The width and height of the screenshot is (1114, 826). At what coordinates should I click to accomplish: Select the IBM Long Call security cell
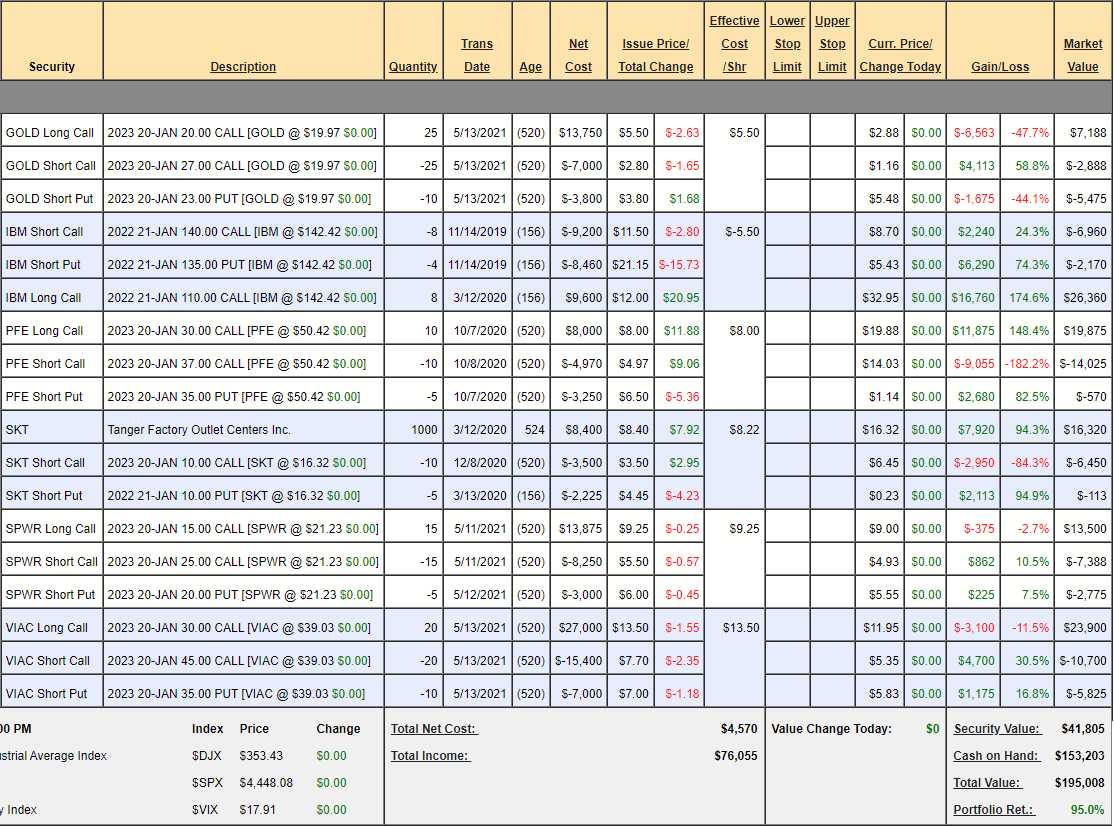click(44, 297)
